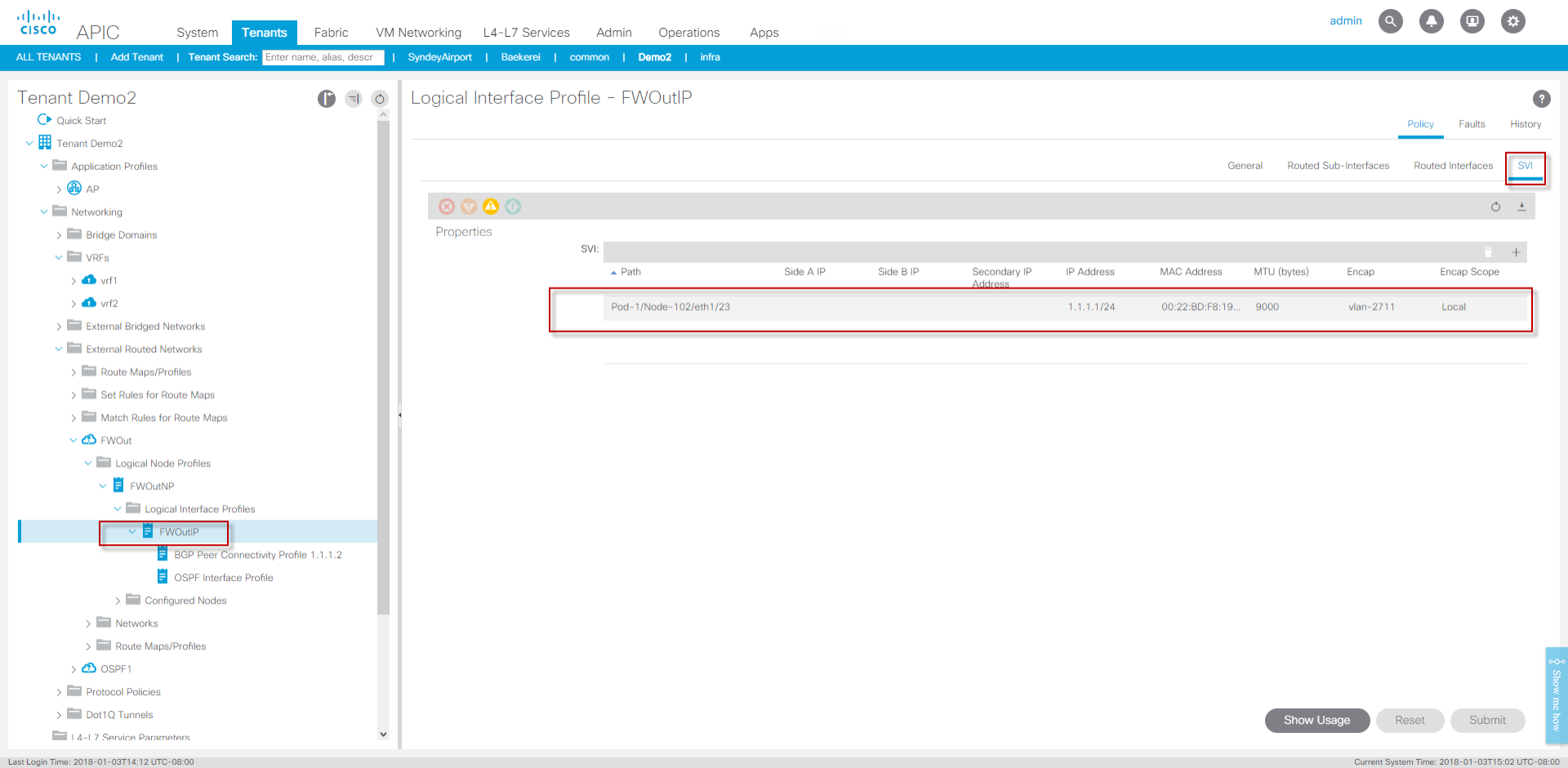1568x768 pixels.
Task: Switch to the Routed Interfaces tab
Action: click(x=1453, y=166)
